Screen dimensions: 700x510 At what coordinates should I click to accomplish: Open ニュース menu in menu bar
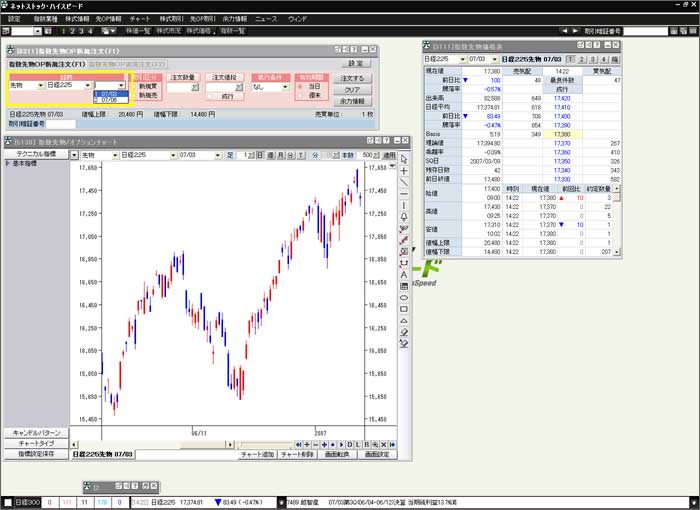tap(266, 19)
